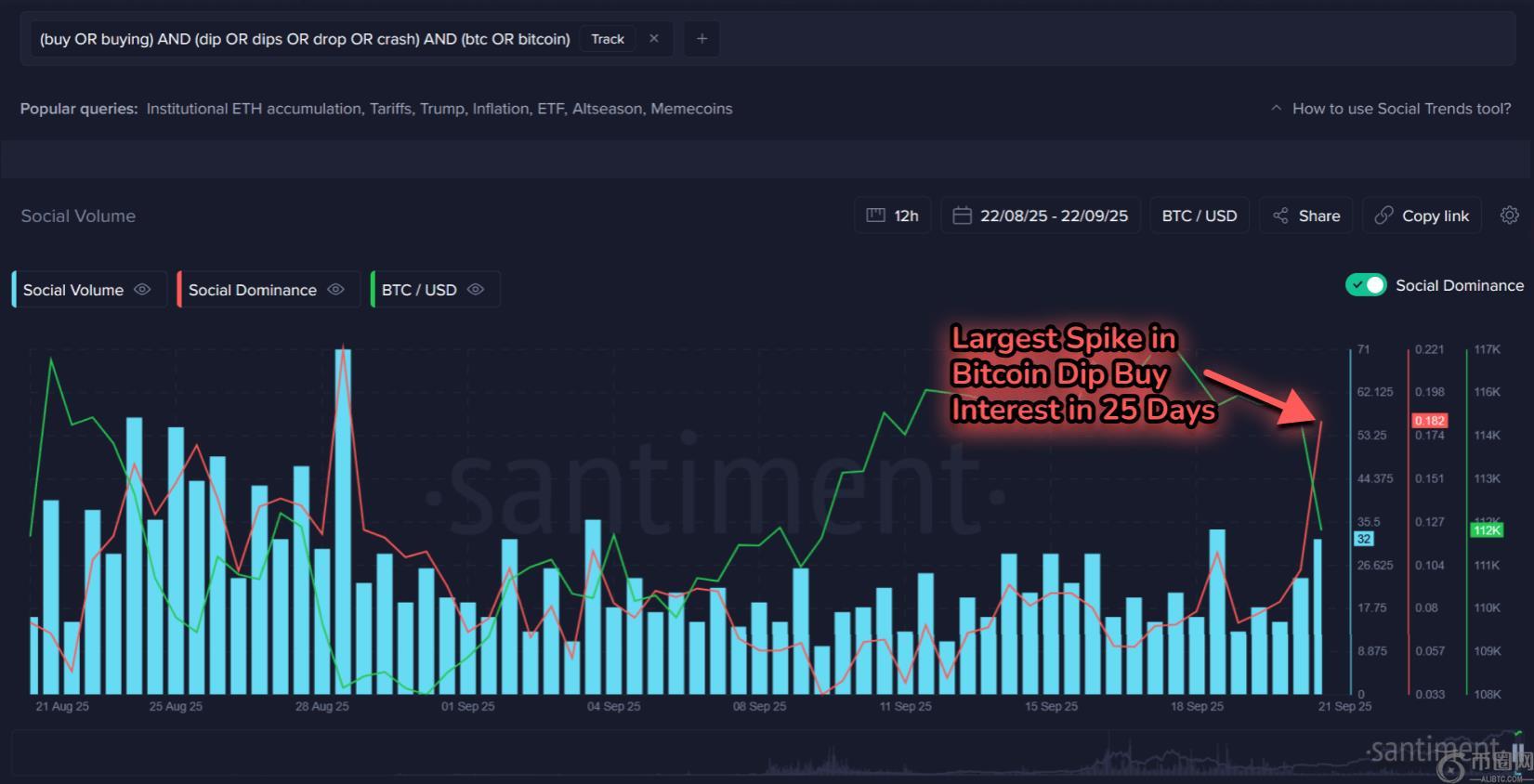Click the 12h interval icon
1534x784 pixels.
pyautogui.click(x=875, y=216)
